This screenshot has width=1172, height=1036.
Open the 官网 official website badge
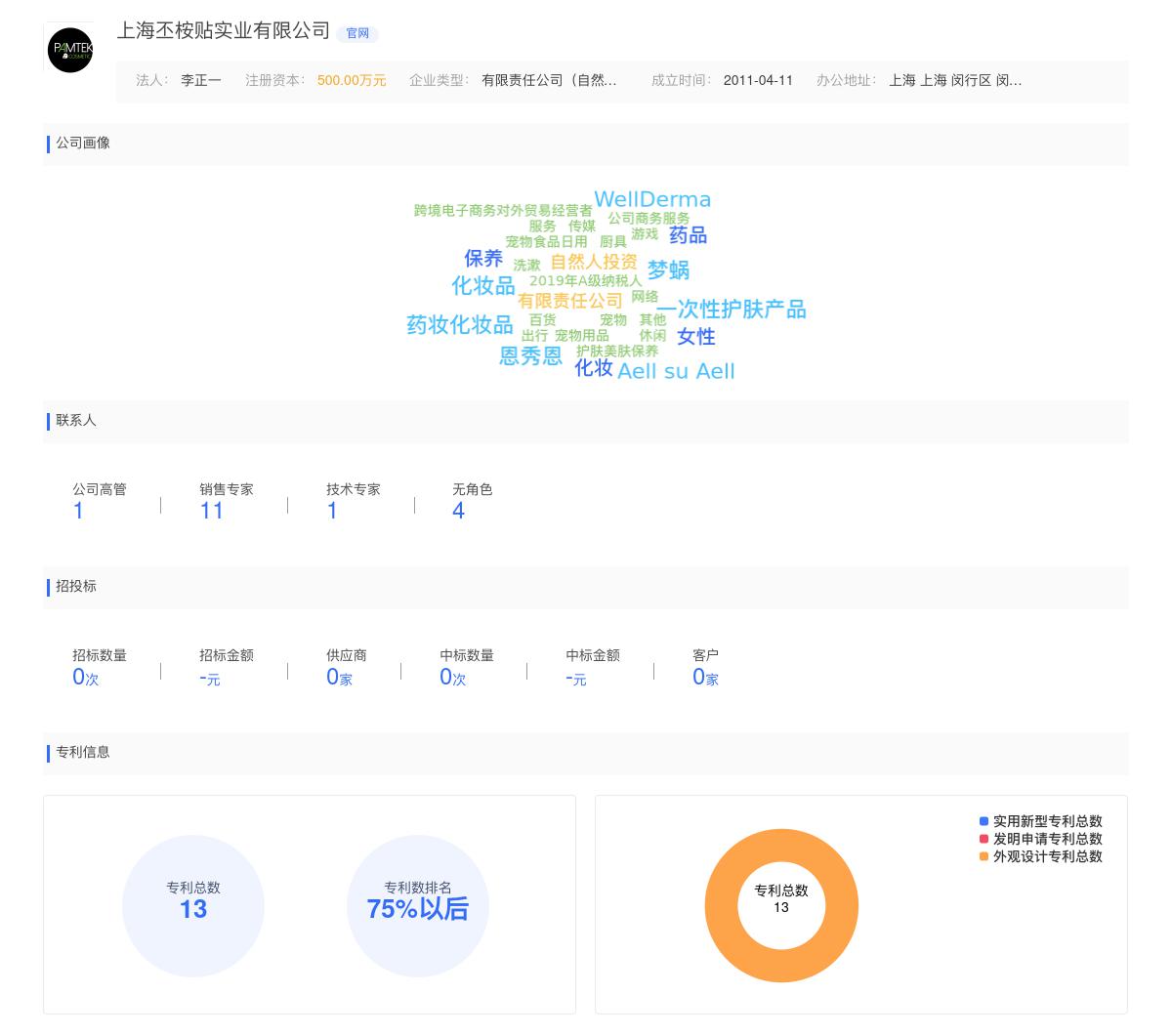tap(357, 34)
